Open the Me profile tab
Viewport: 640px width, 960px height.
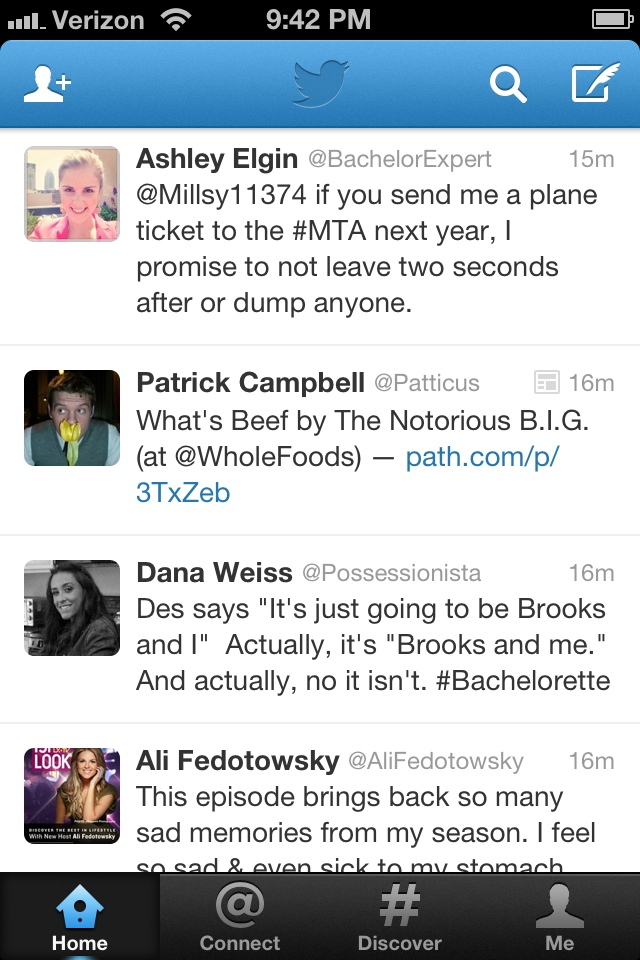click(560, 917)
